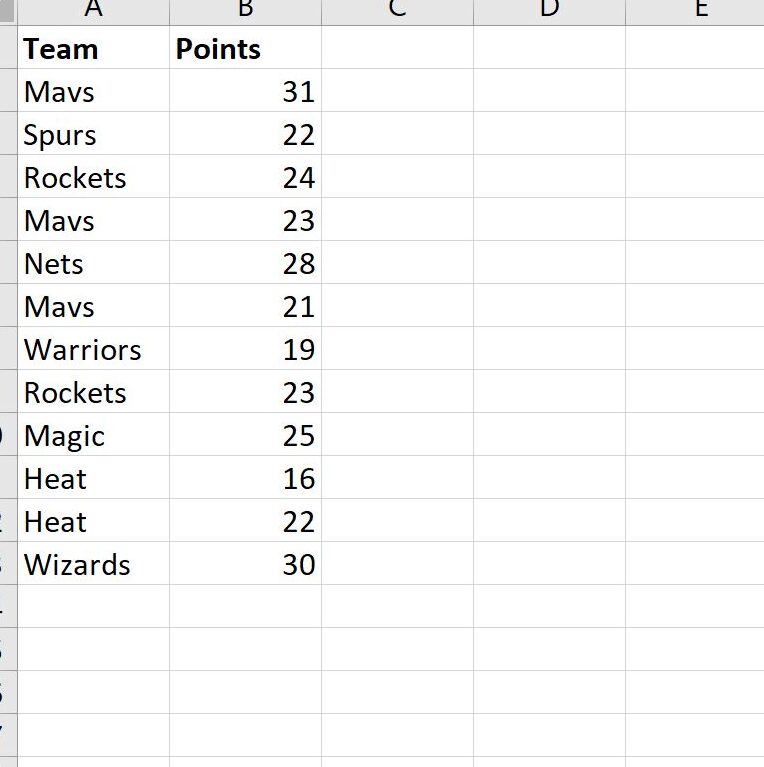
Task: Click the column C header
Action: (397, 10)
